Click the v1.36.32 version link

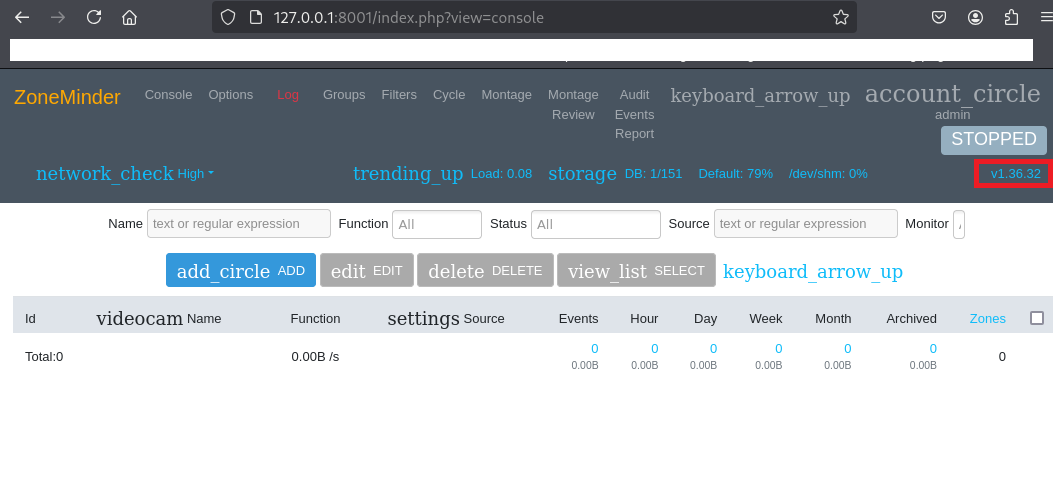point(1015,174)
